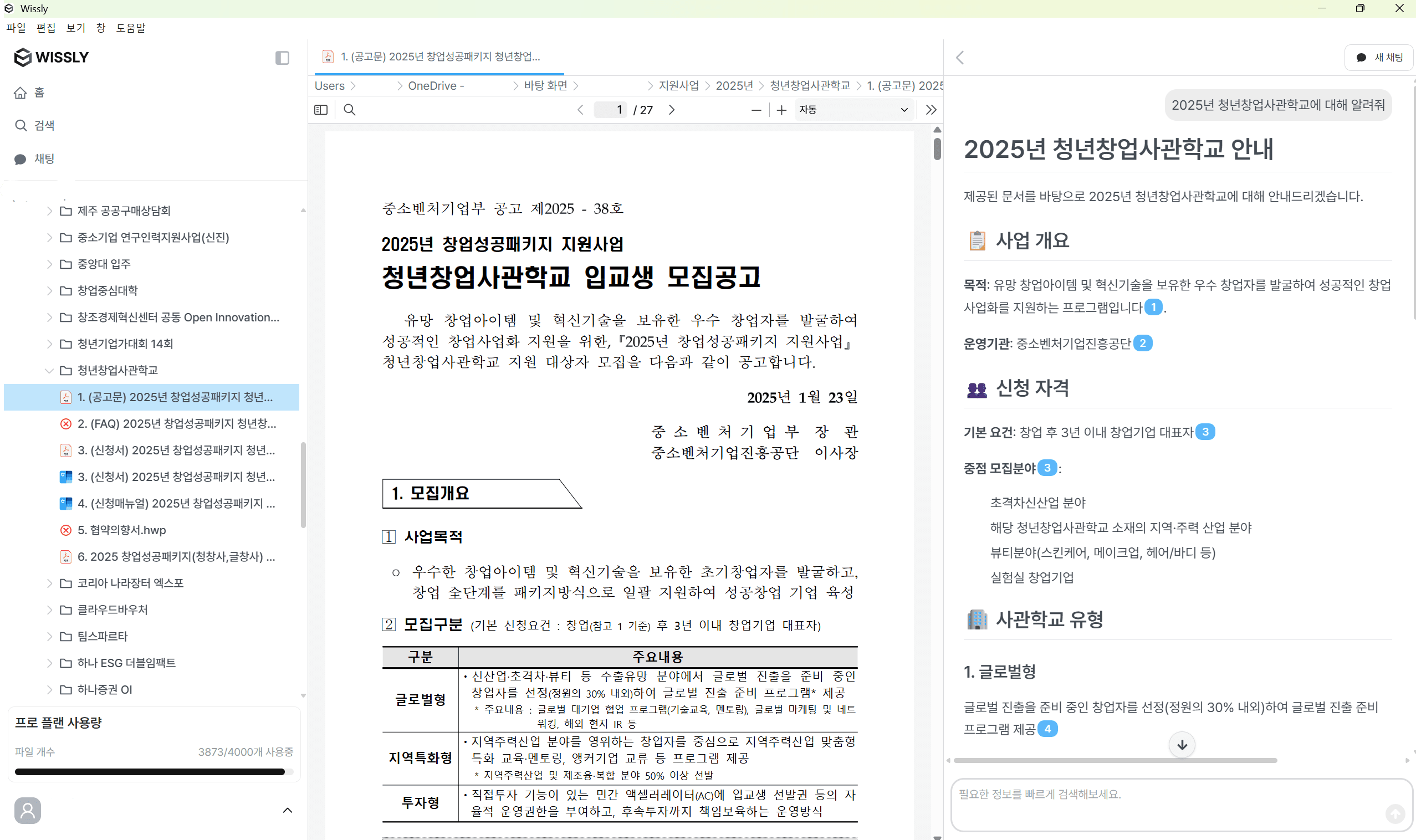Collapse the left sidebar panel icon
The width and height of the screenshot is (1416, 840).
tap(282, 58)
